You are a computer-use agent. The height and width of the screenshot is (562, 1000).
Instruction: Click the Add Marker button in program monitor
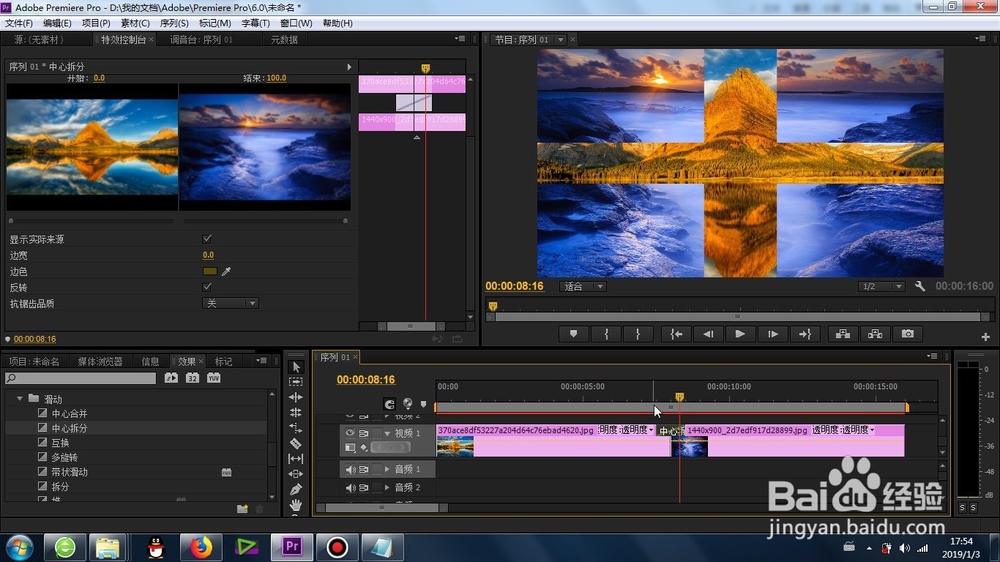pos(573,334)
